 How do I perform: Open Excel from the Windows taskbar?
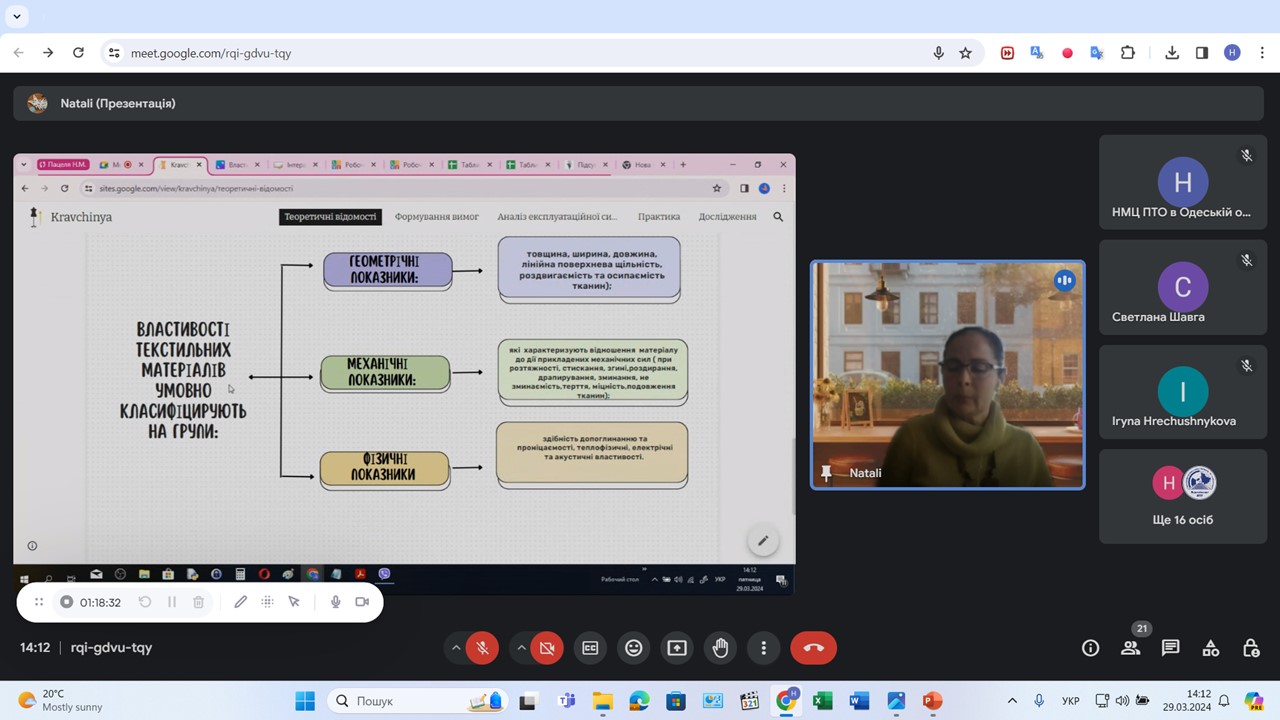coord(822,701)
